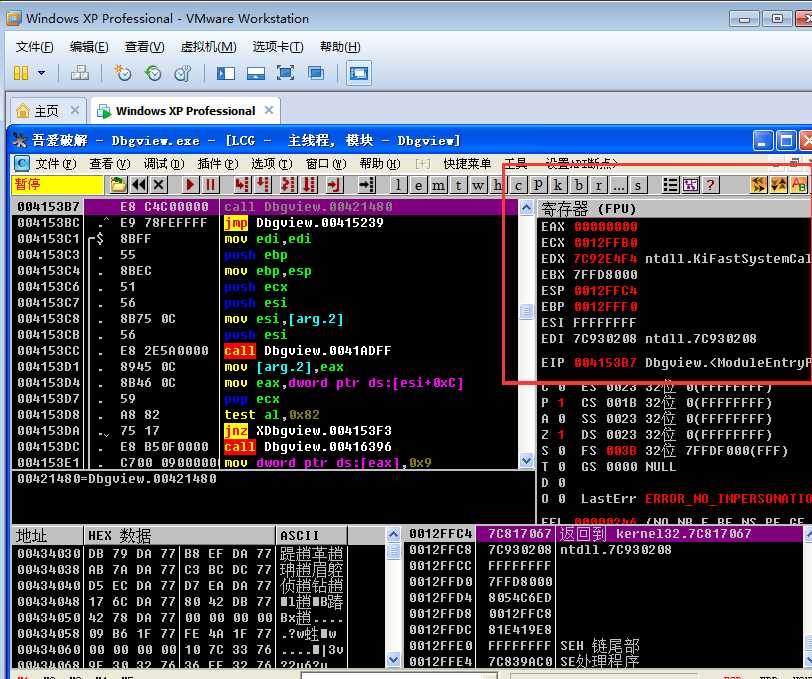The height and width of the screenshot is (679, 812).
Task: Open VMware 编辑(E) menu
Action: pyautogui.click(x=89, y=47)
